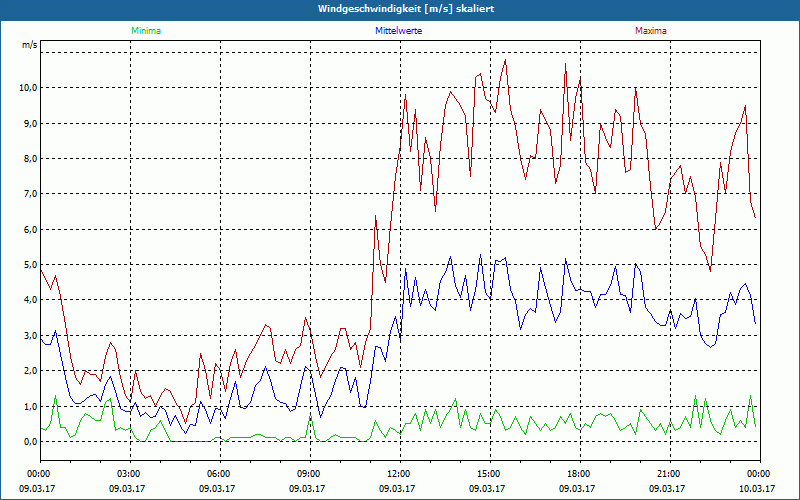
Task: Click the 7,0 y-axis value
Action: [x=31, y=194]
